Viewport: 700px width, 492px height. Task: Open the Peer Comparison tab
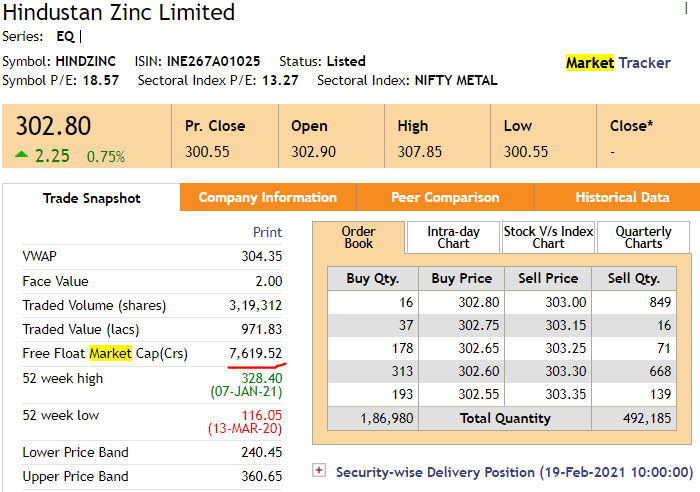[445, 197]
